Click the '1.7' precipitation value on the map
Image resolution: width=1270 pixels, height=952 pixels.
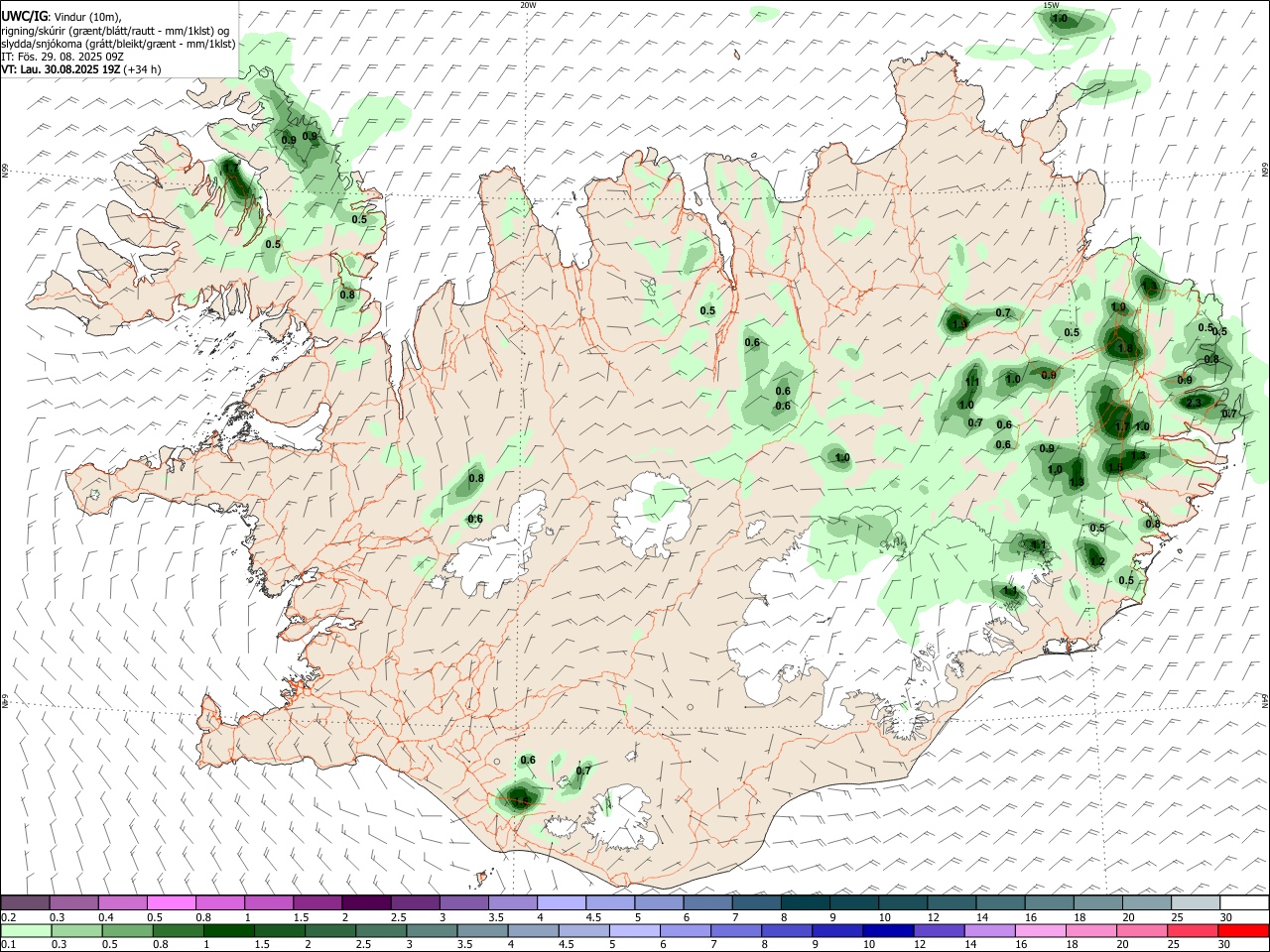[1121, 427]
